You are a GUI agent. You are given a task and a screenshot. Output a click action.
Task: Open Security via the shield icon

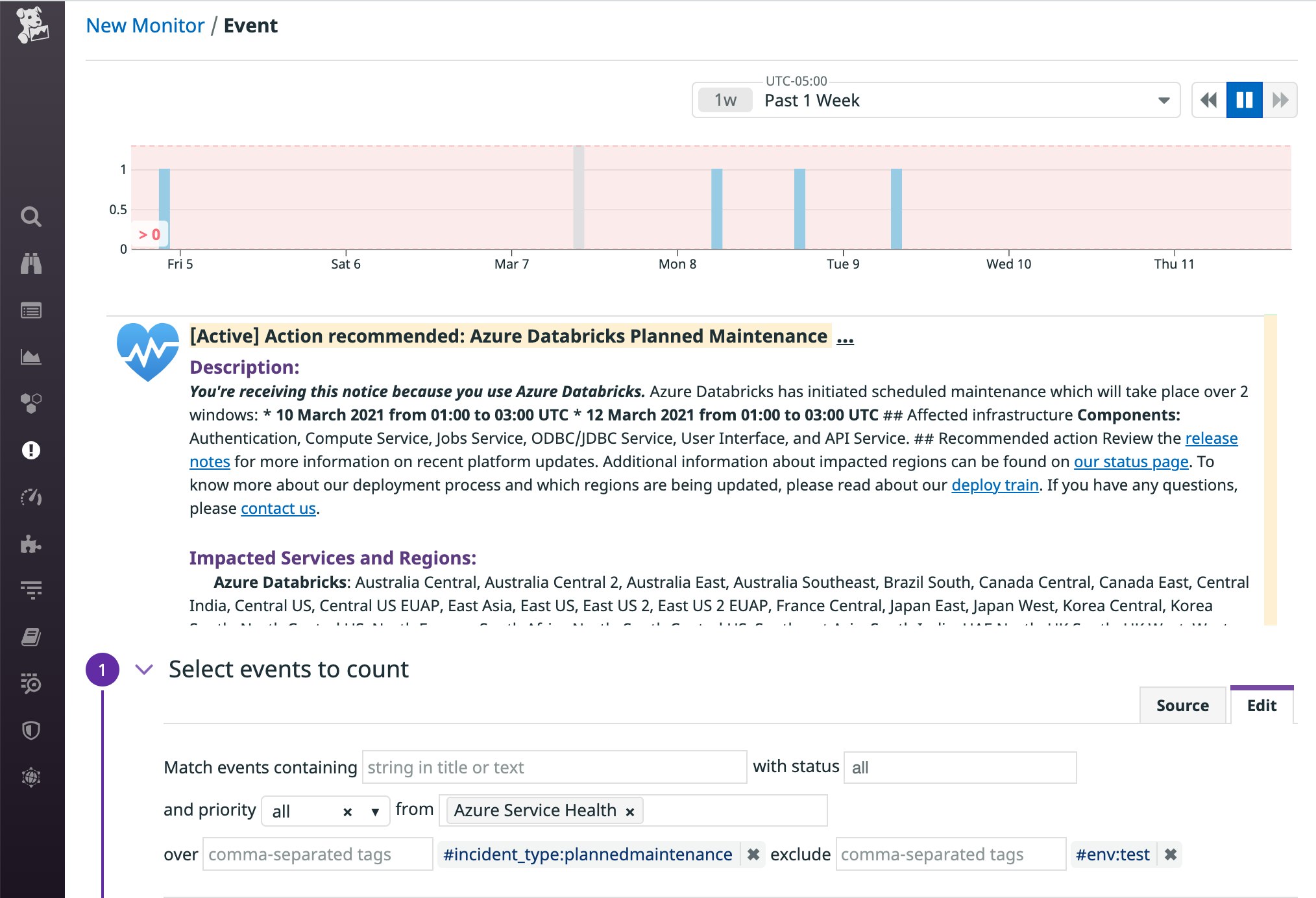(32, 730)
